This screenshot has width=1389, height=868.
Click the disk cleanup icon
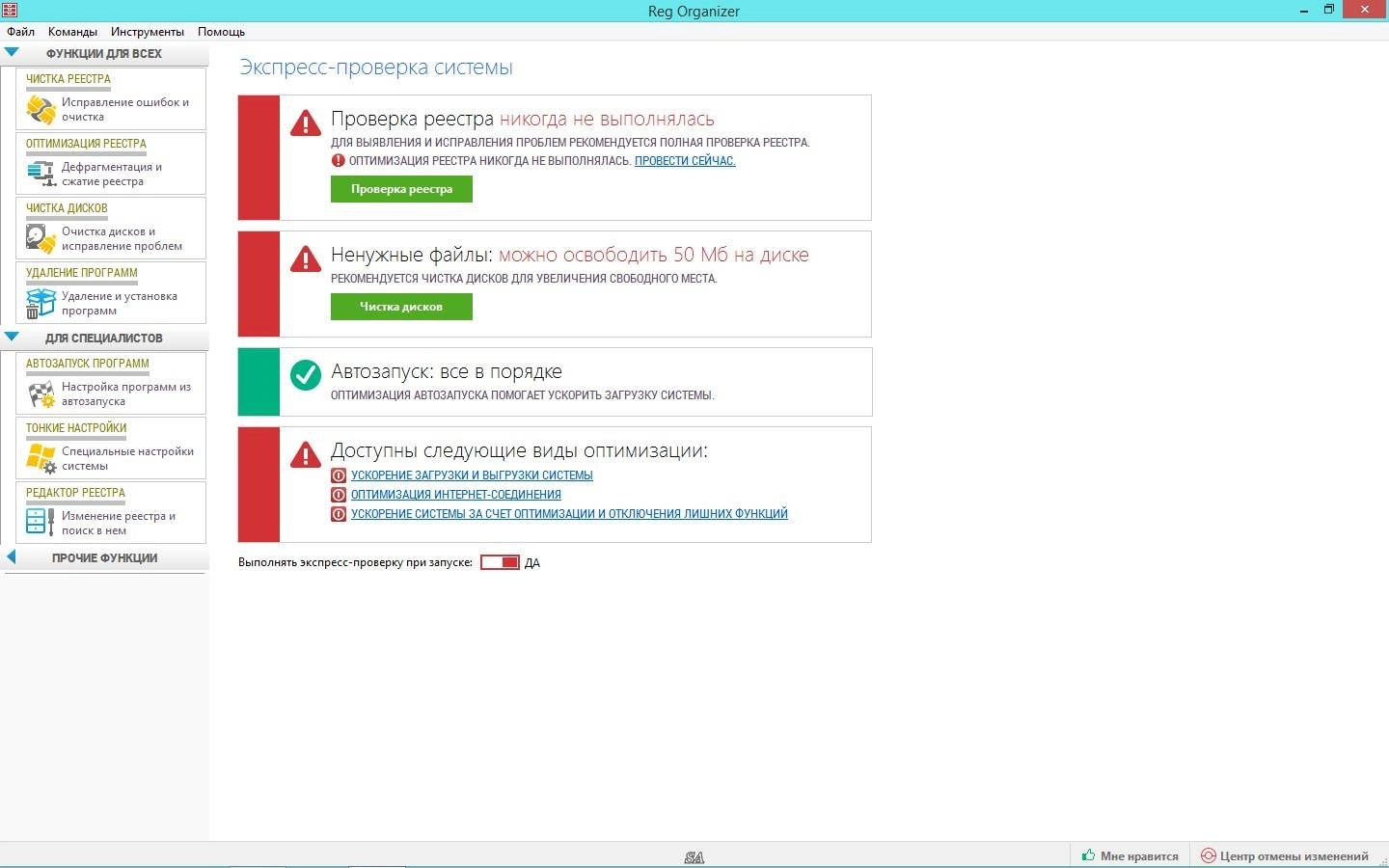tap(41, 238)
